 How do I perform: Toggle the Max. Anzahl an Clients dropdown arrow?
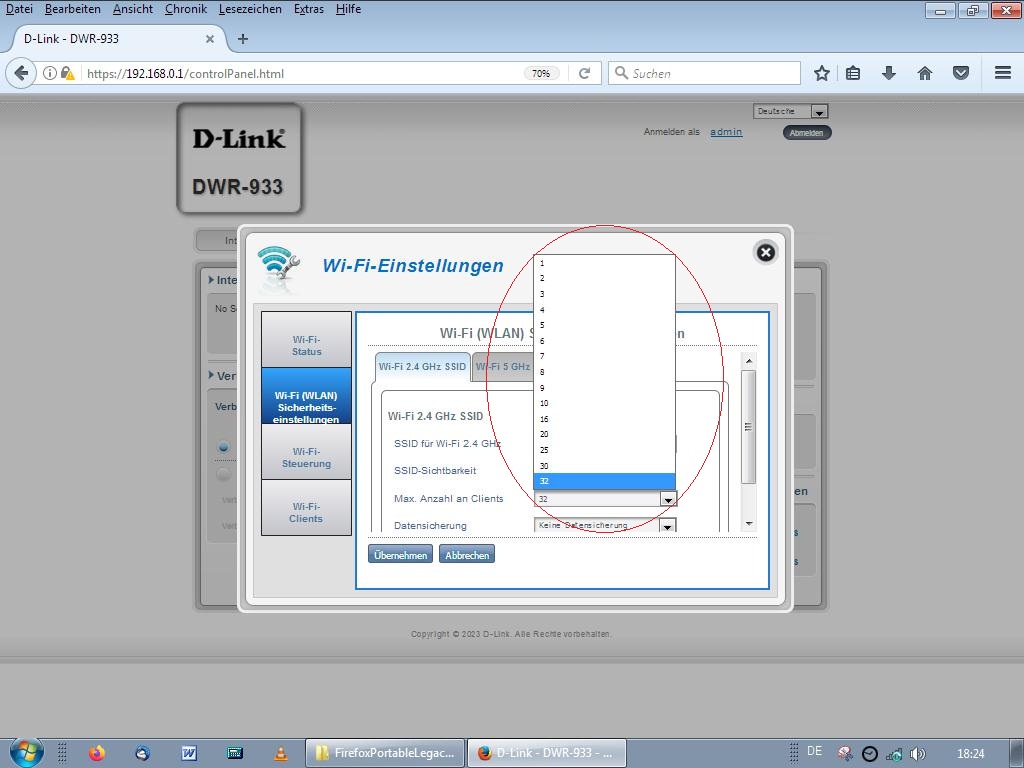(x=667, y=500)
